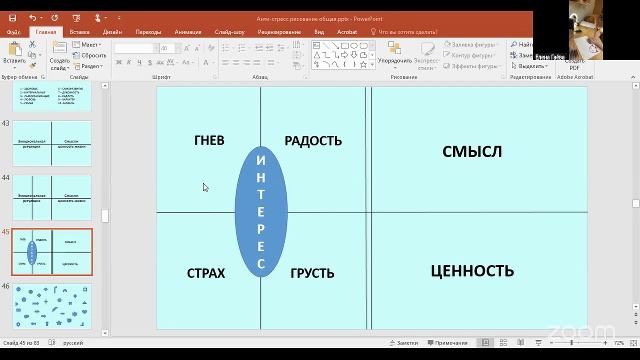Screen dimensions: 640x360
Task: Click zoom in plus button
Action: tap(605, 343)
